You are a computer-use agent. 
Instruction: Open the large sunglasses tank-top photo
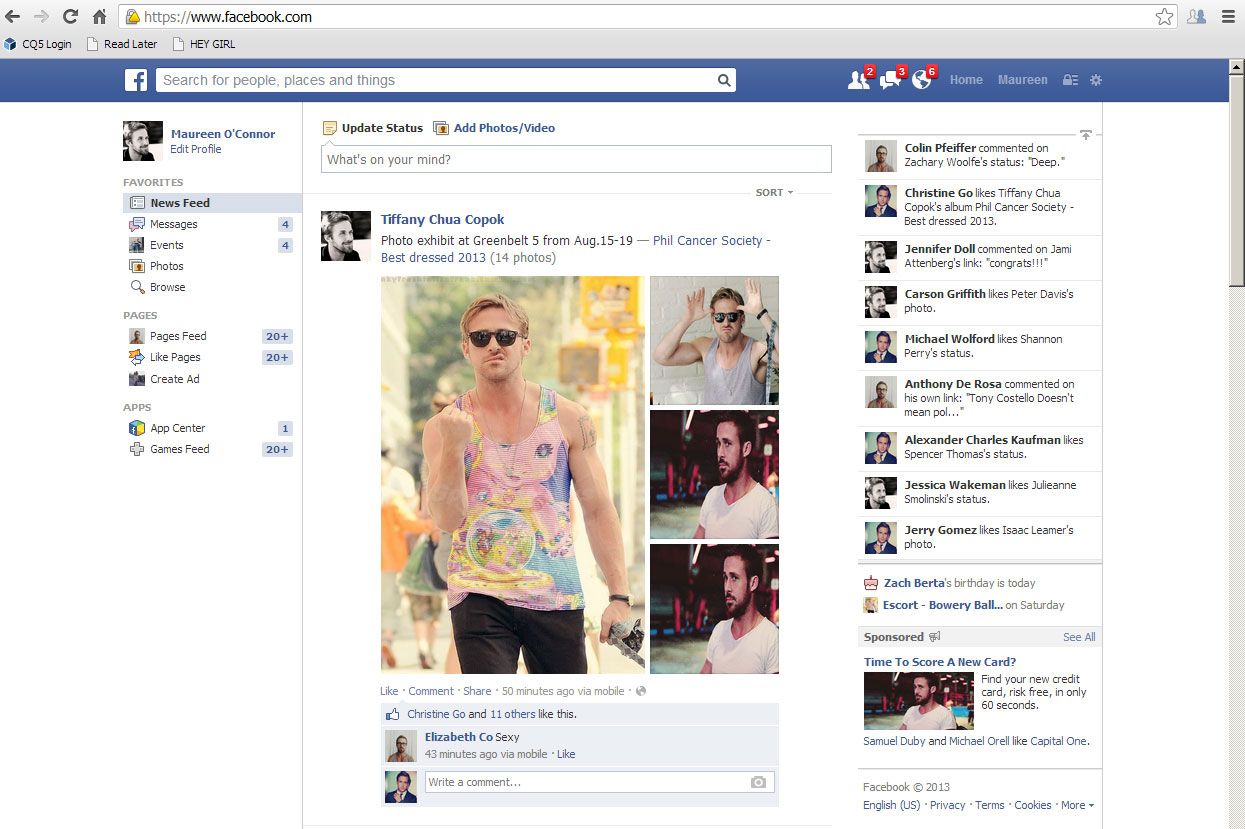[x=513, y=474]
